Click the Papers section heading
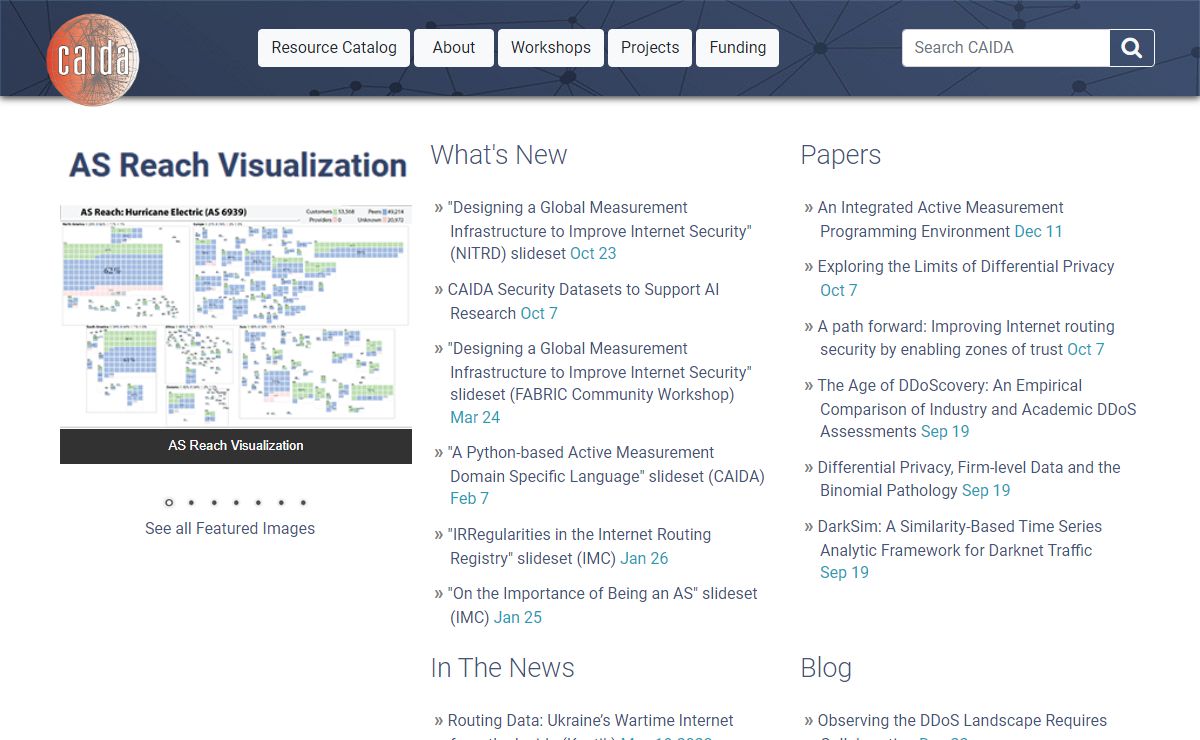Image resolution: width=1200 pixels, height=740 pixels. [841, 155]
